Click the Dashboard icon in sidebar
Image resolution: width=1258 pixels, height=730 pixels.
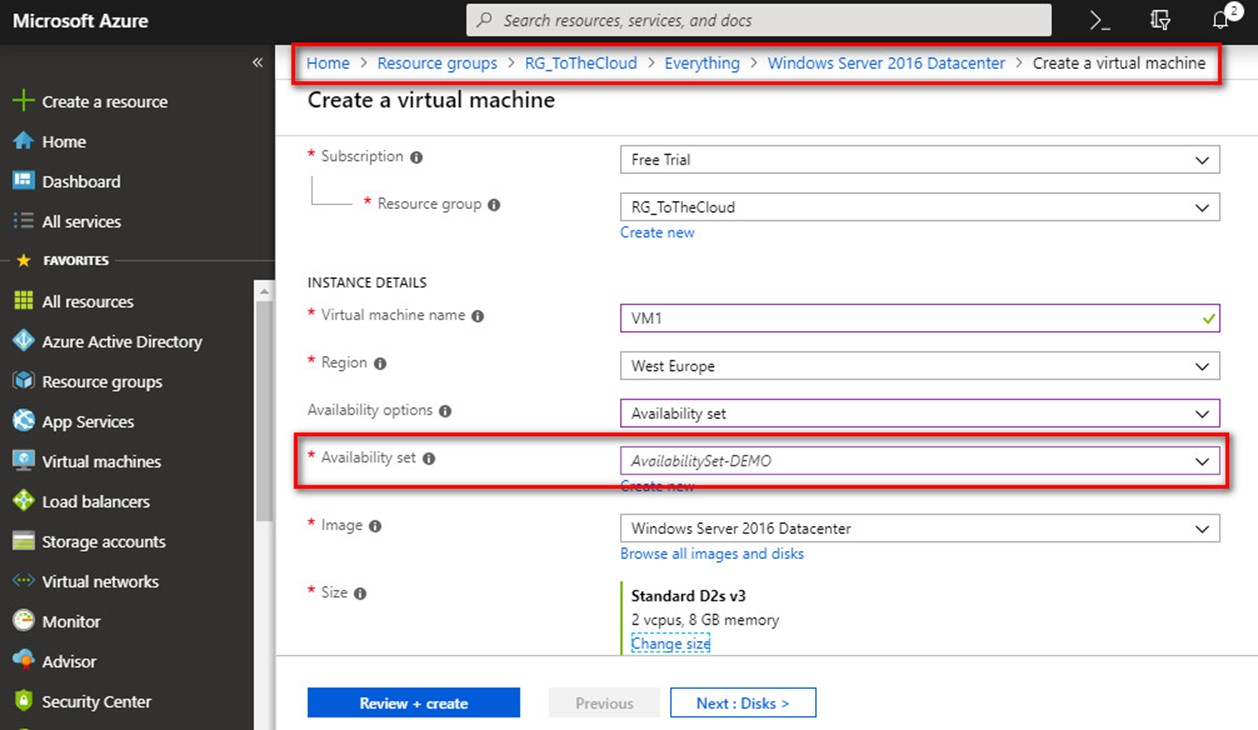pos(23,181)
